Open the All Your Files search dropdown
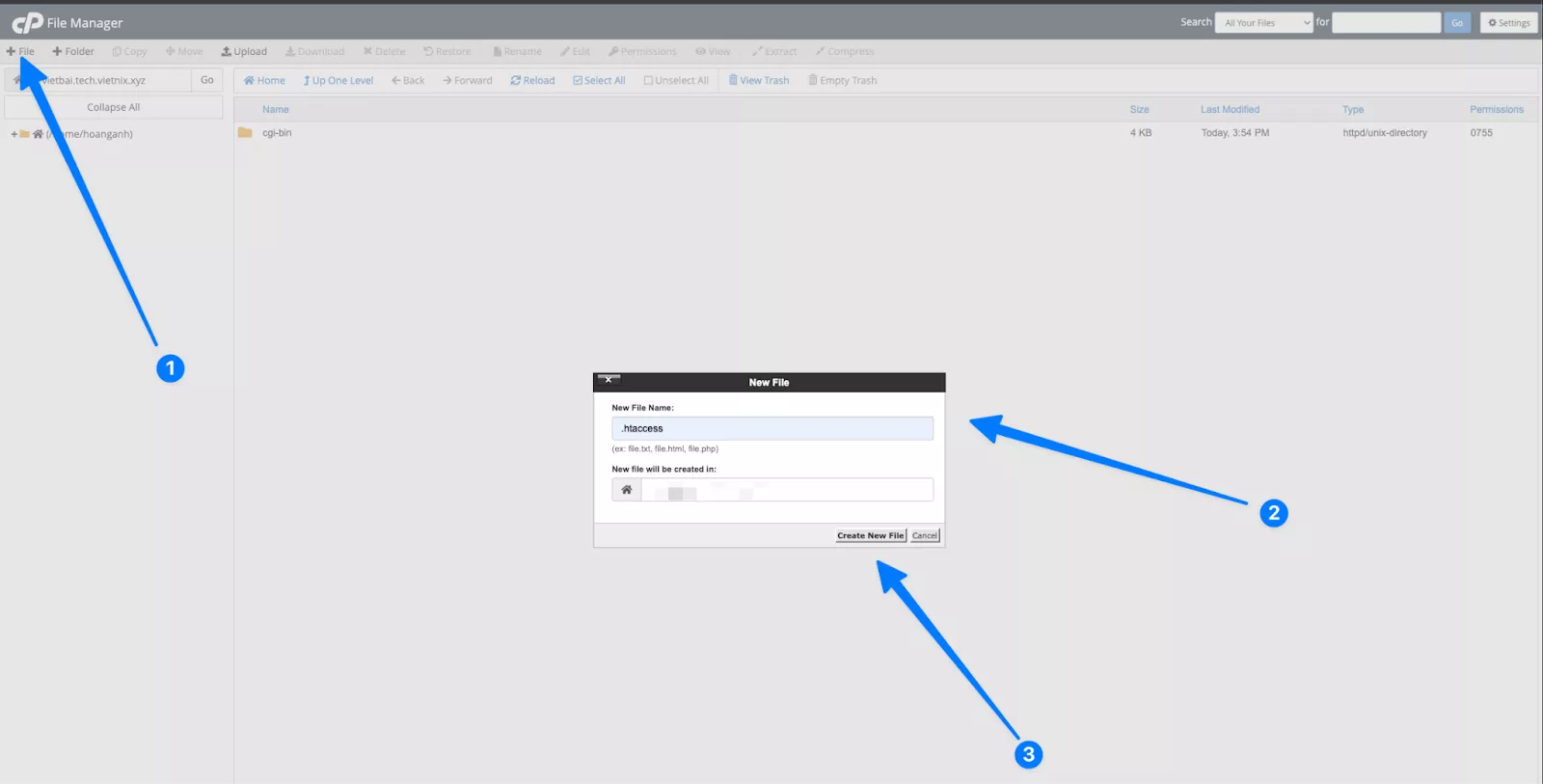Screen dimensions: 1543x784 (x=1263, y=23)
